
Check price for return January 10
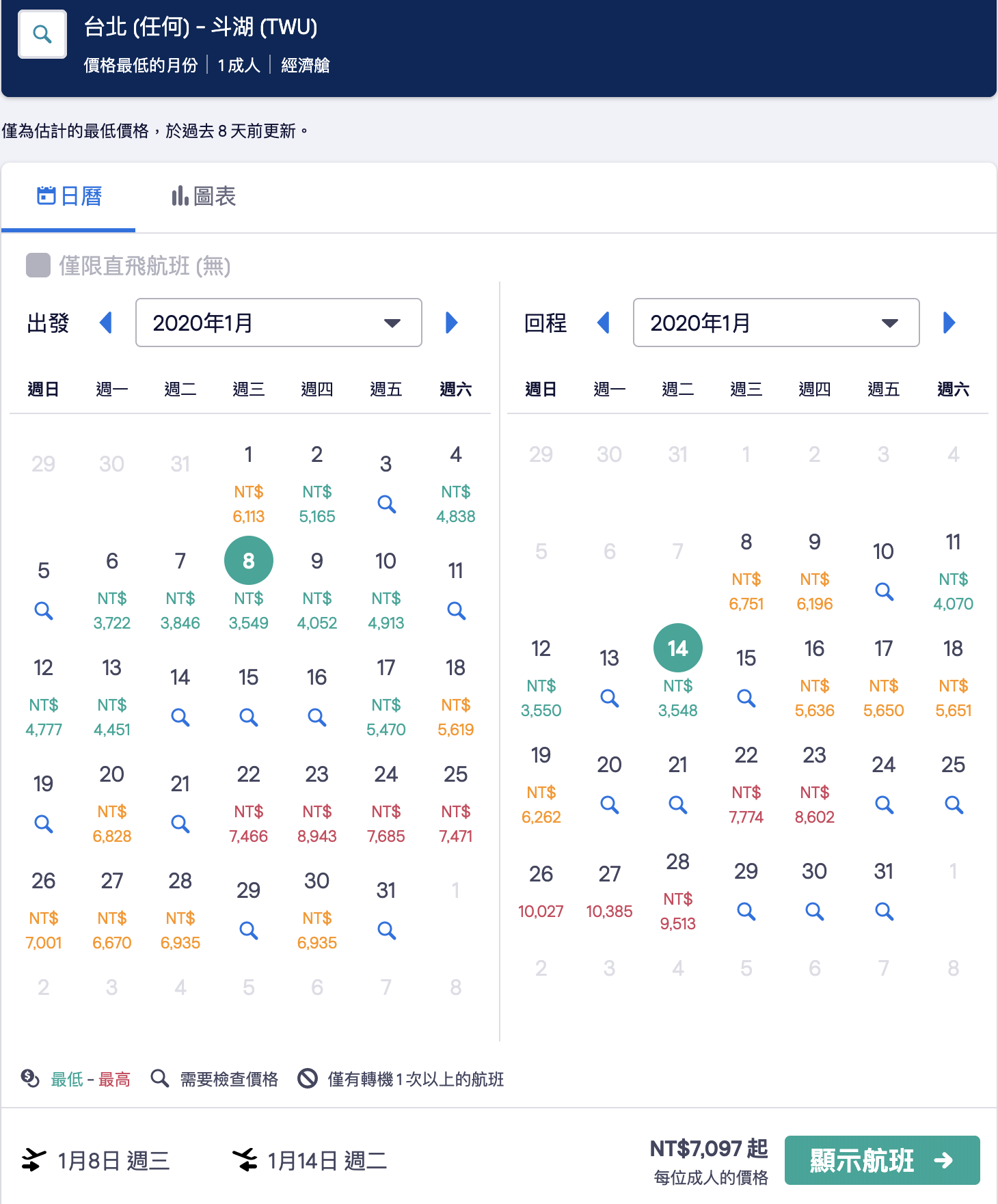pos(884,592)
